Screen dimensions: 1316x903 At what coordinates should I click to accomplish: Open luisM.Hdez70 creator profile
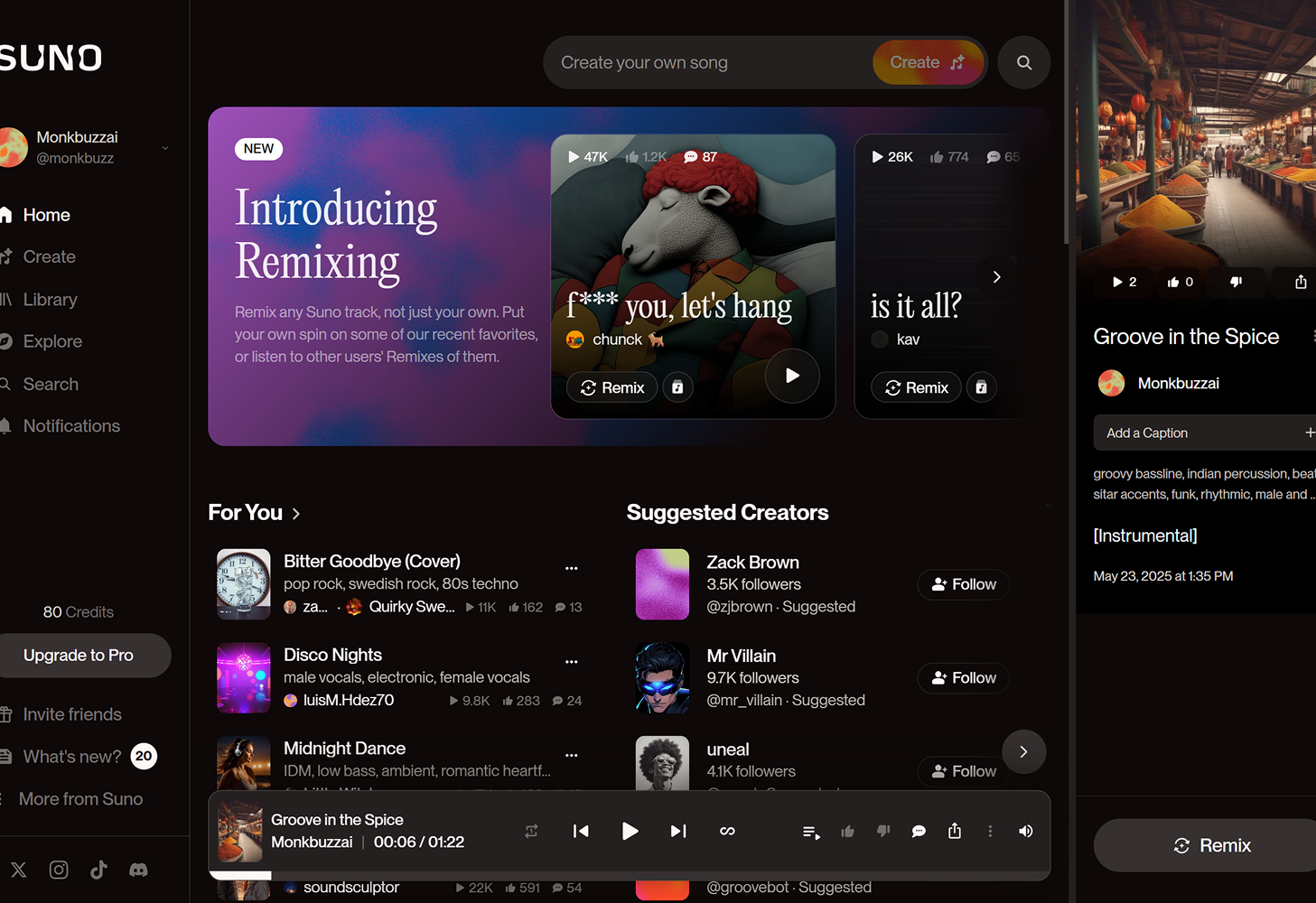click(349, 700)
